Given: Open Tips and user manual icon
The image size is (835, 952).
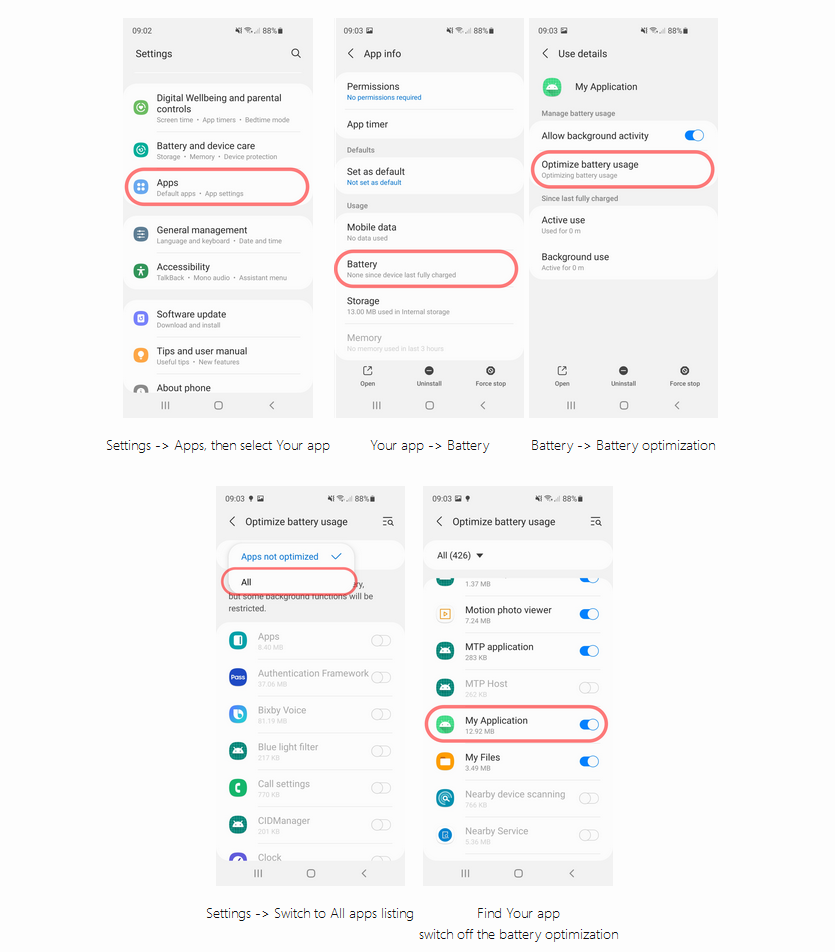Looking at the screenshot, I should 141,355.
